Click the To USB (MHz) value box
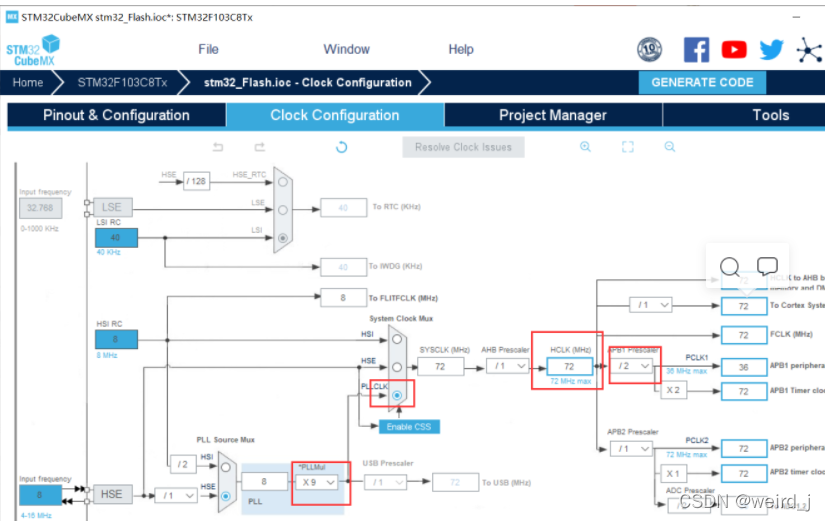Screen dimensions: 825x521 455,482
